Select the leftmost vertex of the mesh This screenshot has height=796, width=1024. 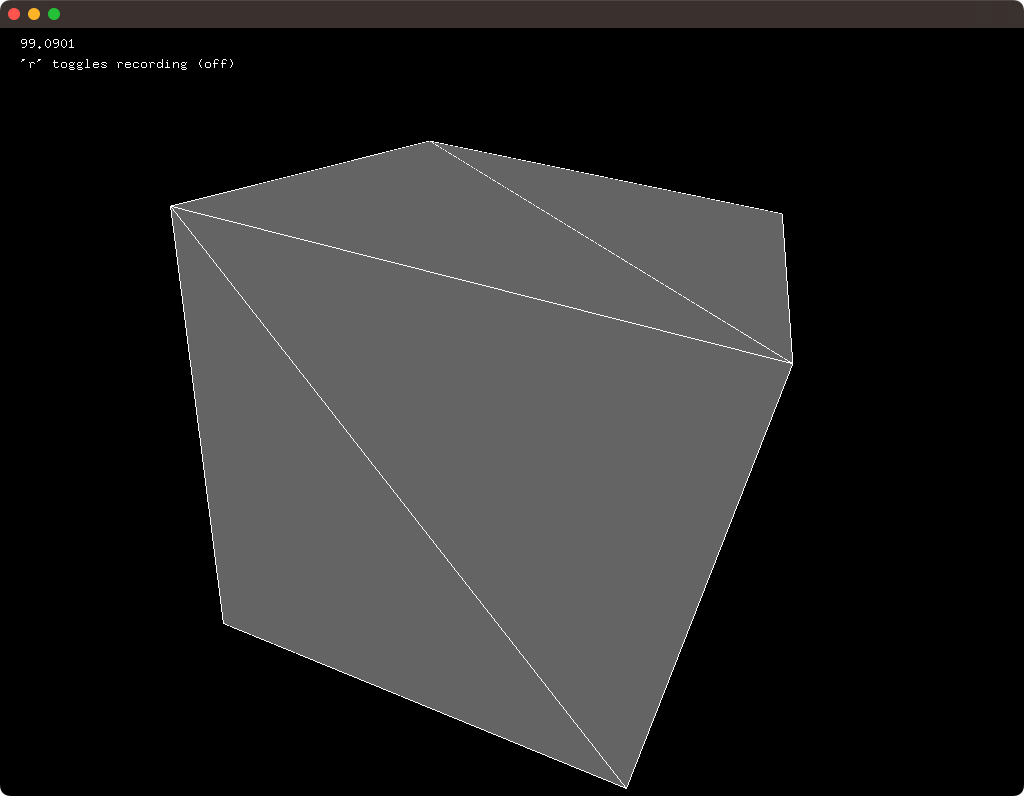pyautogui.click(x=172, y=207)
